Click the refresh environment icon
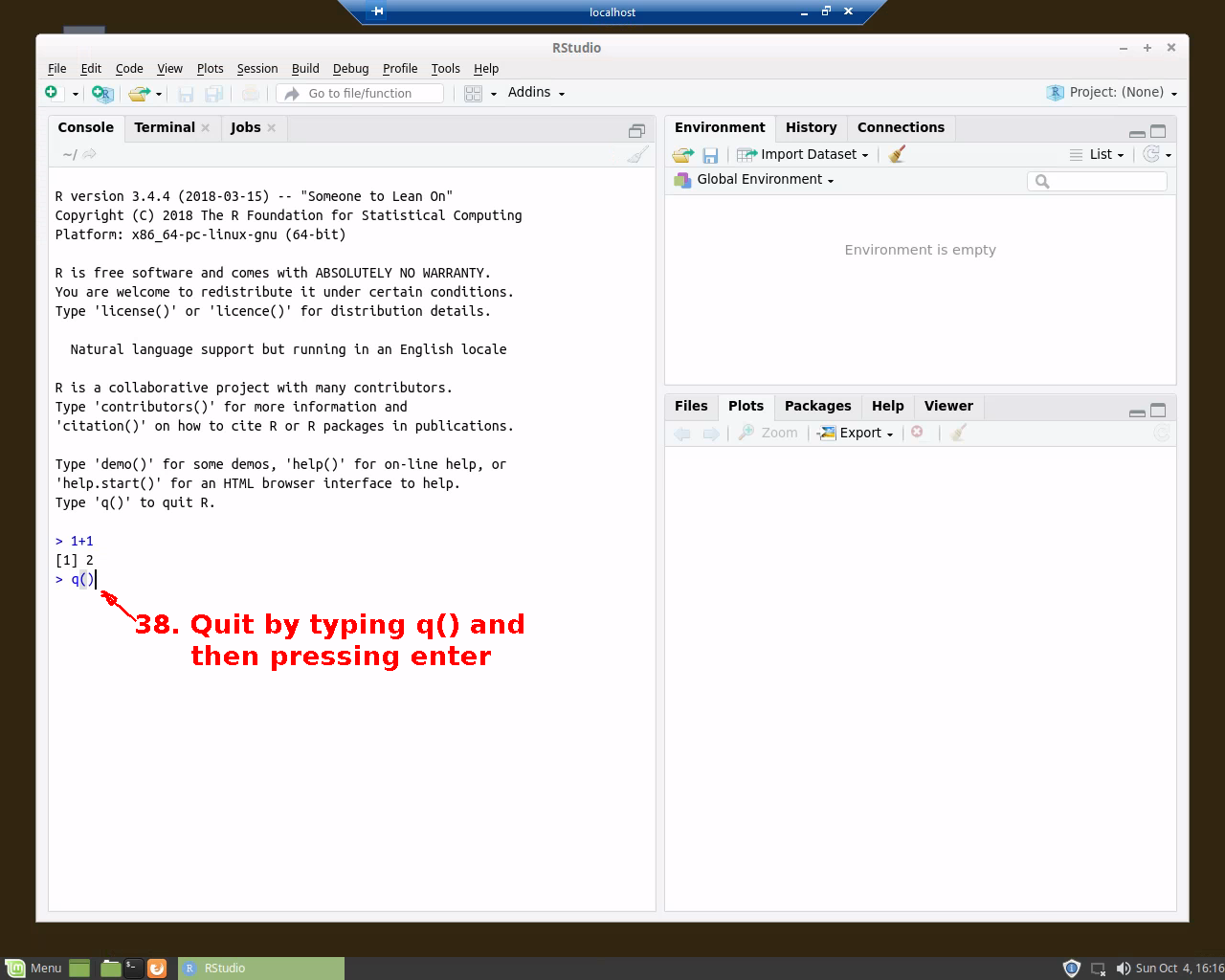The image size is (1225, 980). coord(1151,154)
